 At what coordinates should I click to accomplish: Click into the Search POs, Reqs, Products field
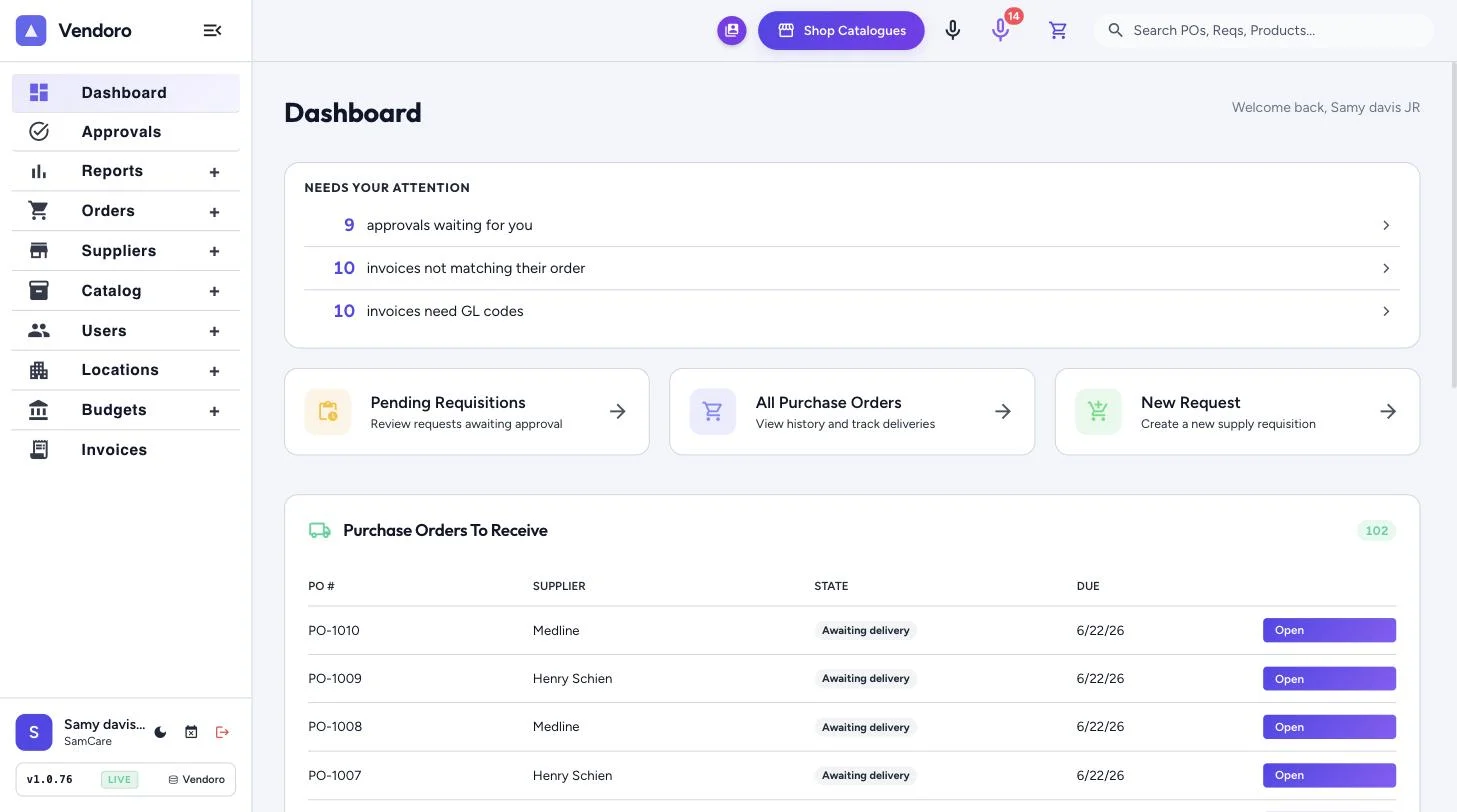(1264, 31)
